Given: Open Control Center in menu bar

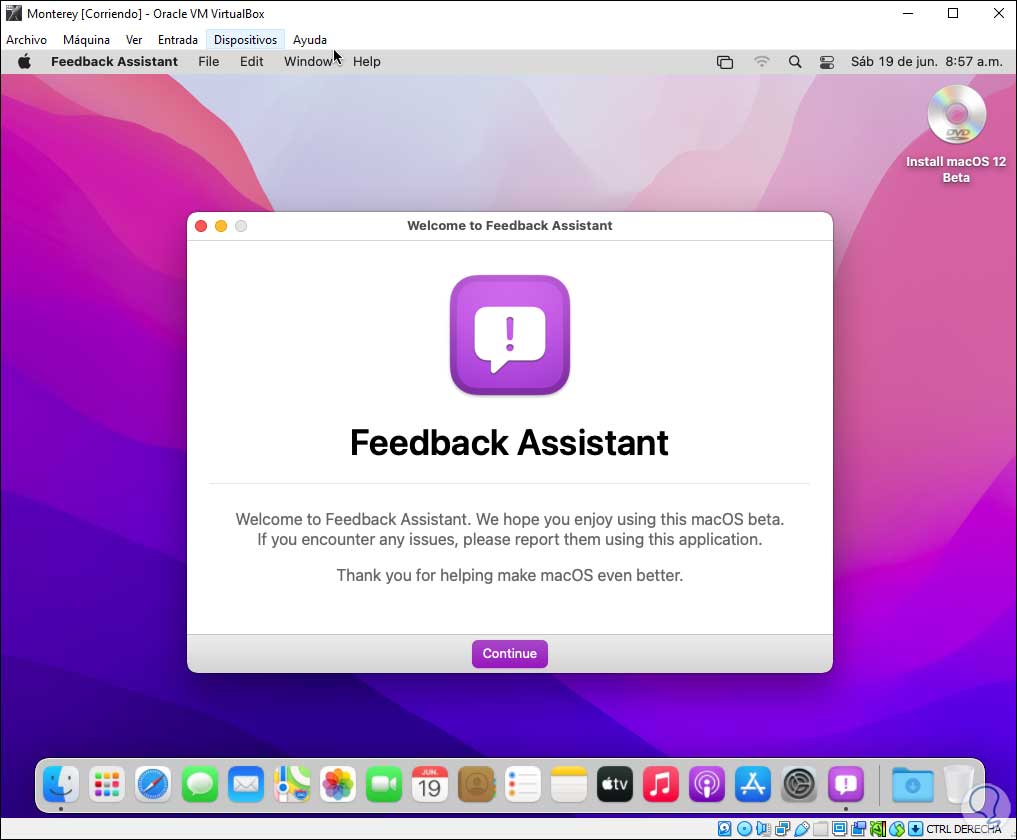Looking at the screenshot, I should (826, 62).
